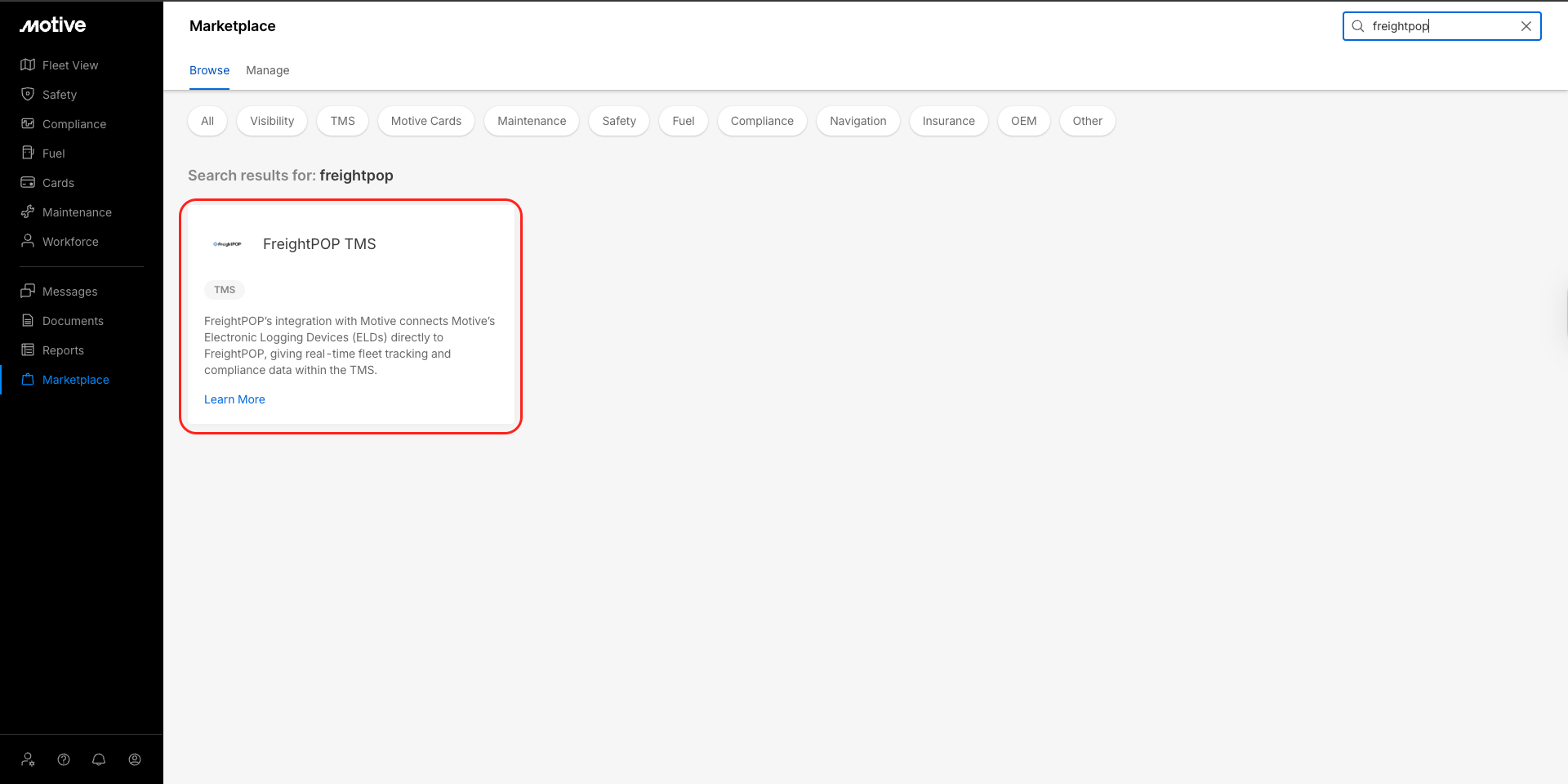Select the All category filter
Viewport: 1568px width, 784px height.
[207, 121]
